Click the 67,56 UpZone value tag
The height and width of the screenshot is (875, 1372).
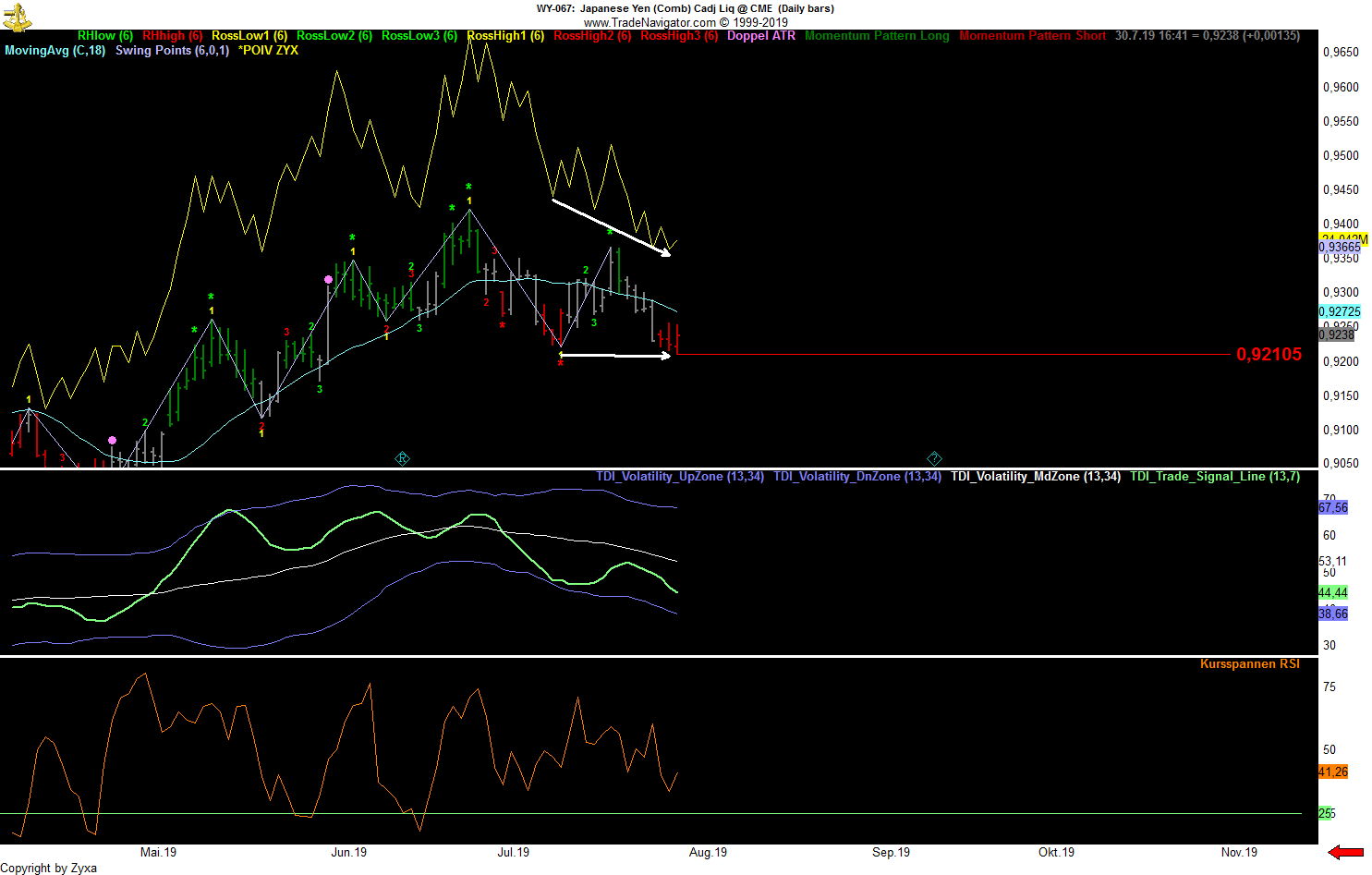click(1333, 507)
